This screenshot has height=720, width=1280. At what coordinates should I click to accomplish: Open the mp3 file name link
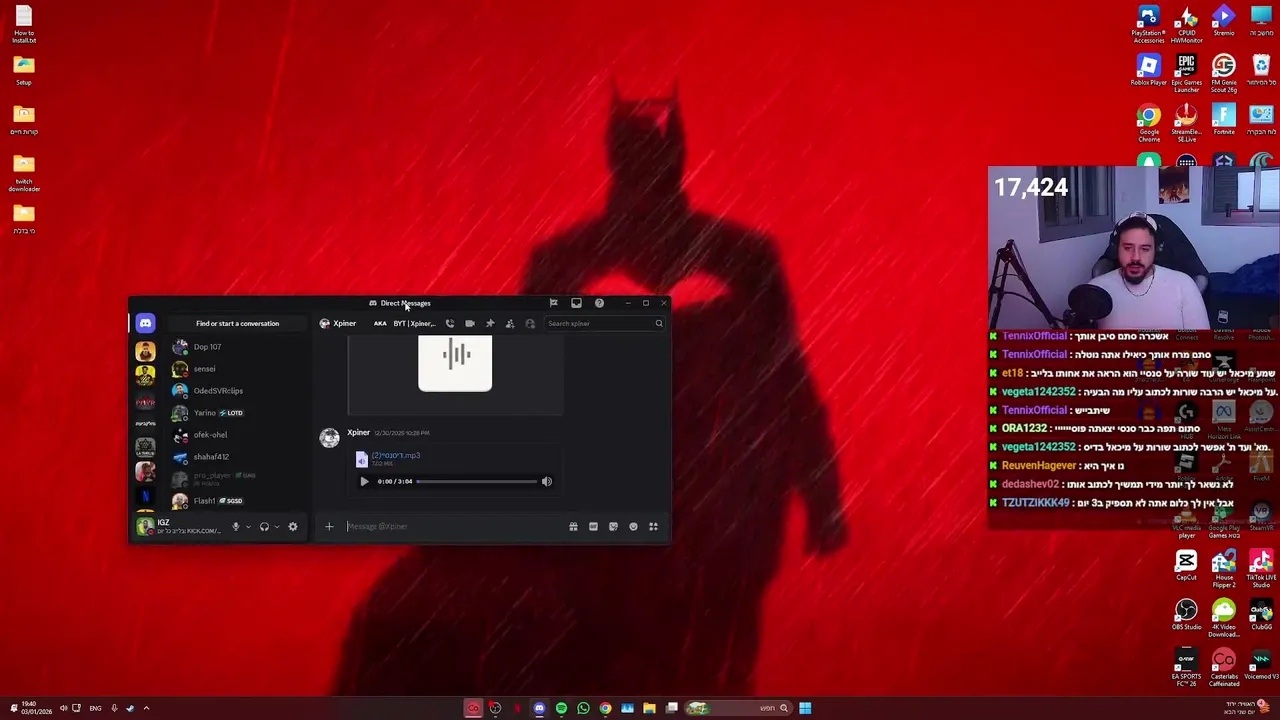[x=396, y=456]
